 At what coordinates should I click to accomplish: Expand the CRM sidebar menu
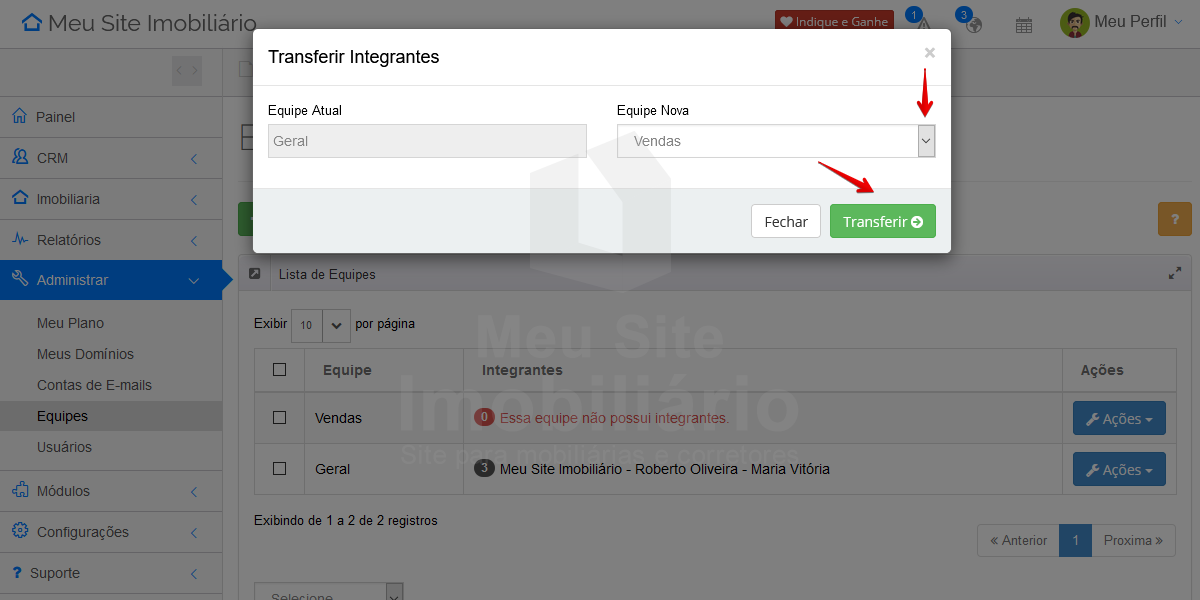110,158
